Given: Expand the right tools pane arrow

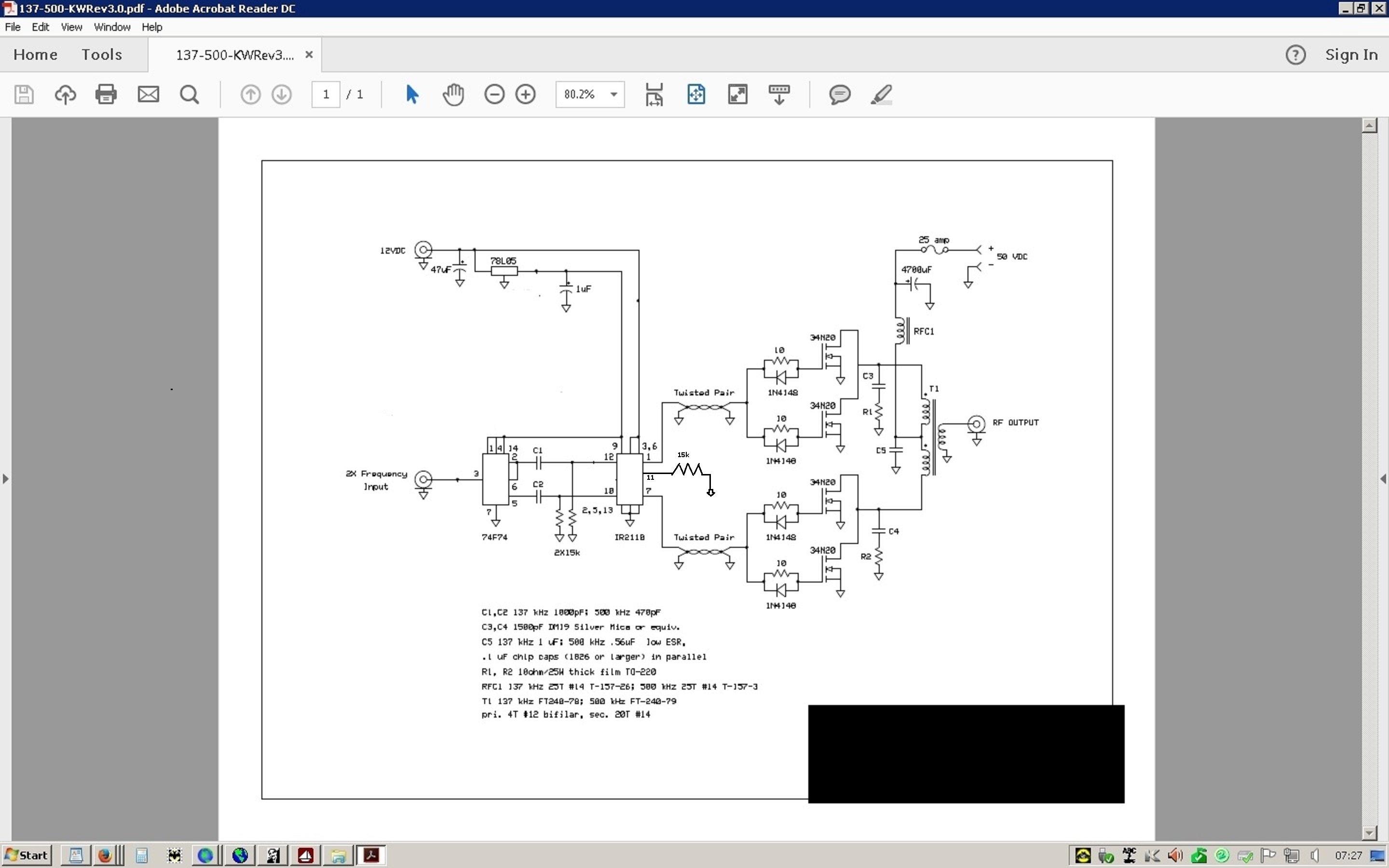Looking at the screenshot, I should click(1383, 478).
